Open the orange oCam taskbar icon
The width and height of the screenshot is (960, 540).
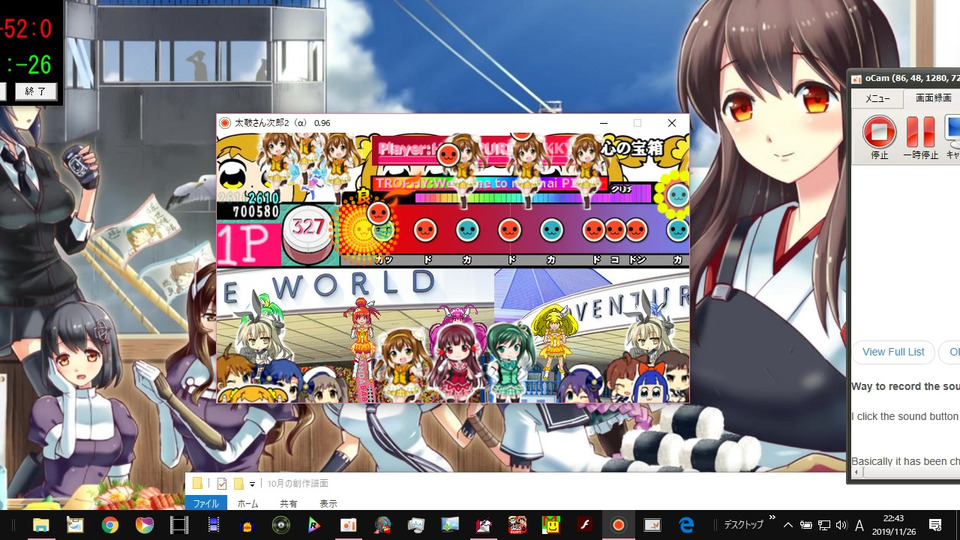coord(348,525)
